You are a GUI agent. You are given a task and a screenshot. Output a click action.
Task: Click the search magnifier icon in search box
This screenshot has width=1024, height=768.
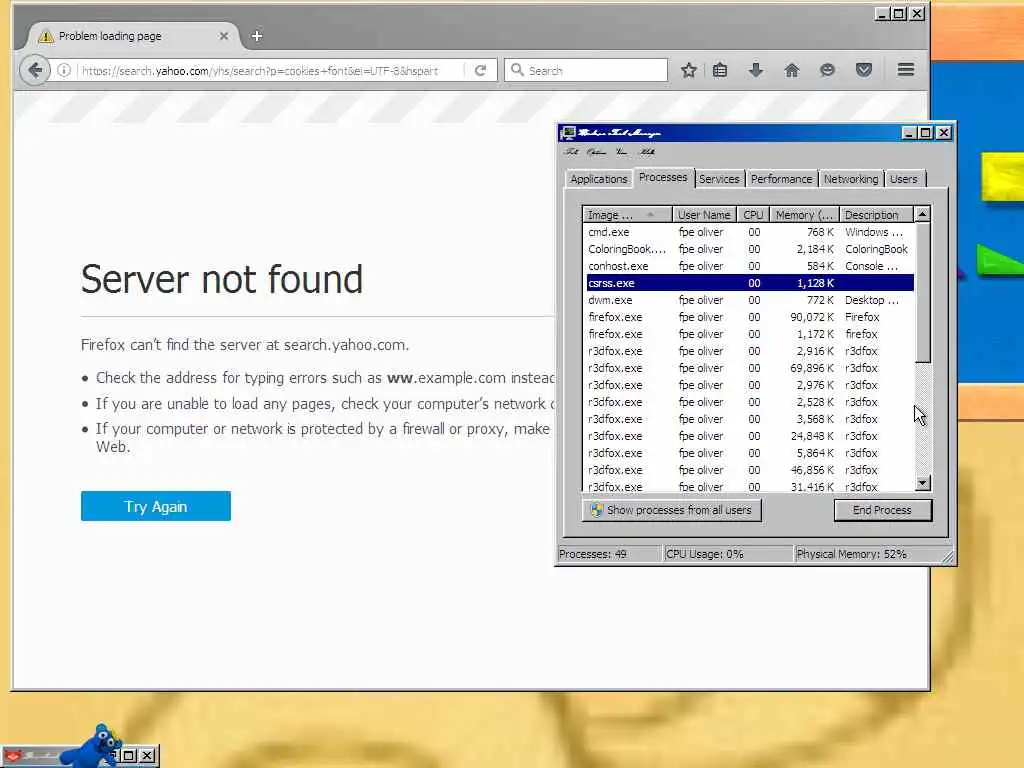tap(517, 70)
